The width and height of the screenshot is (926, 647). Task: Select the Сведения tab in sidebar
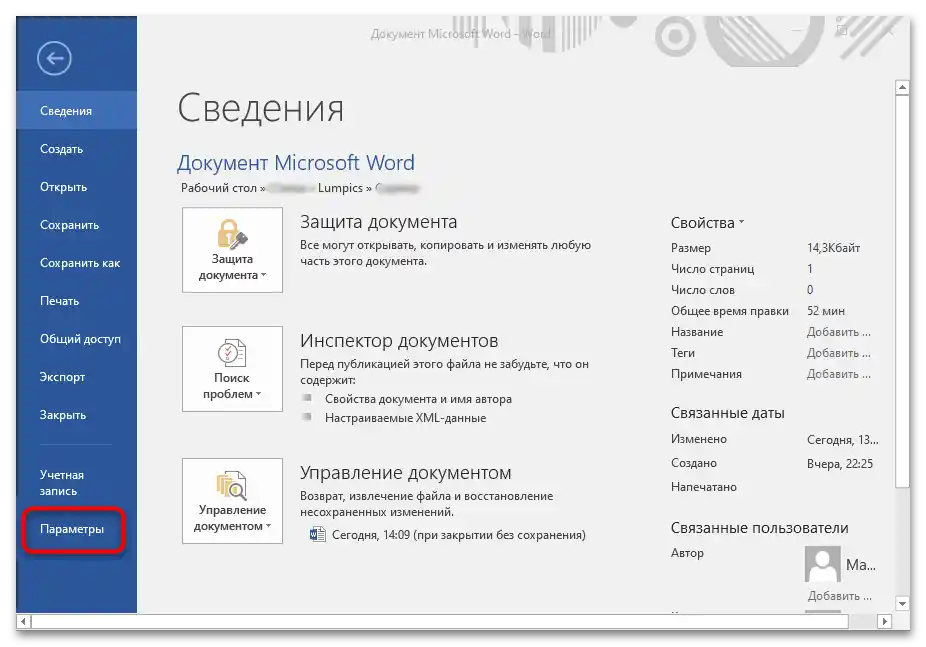(x=76, y=110)
